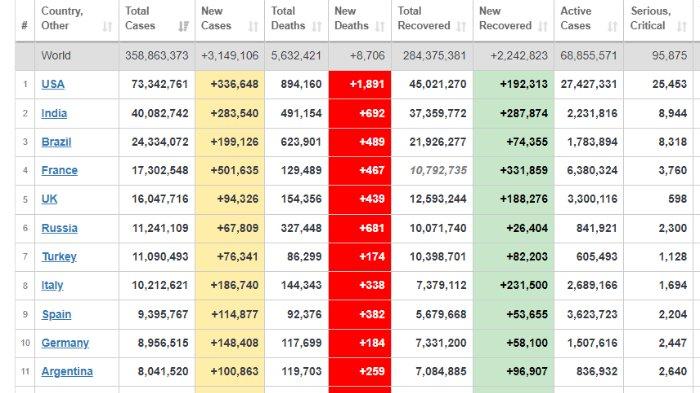Sort by Active Cases arrow icon
The width and height of the screenshot is (700, 393).
coord(612,27)
